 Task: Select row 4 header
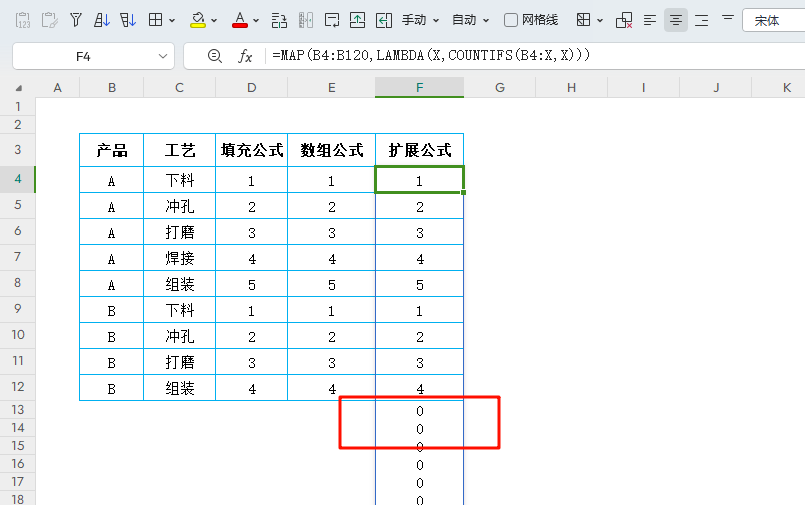pos(17,179)
